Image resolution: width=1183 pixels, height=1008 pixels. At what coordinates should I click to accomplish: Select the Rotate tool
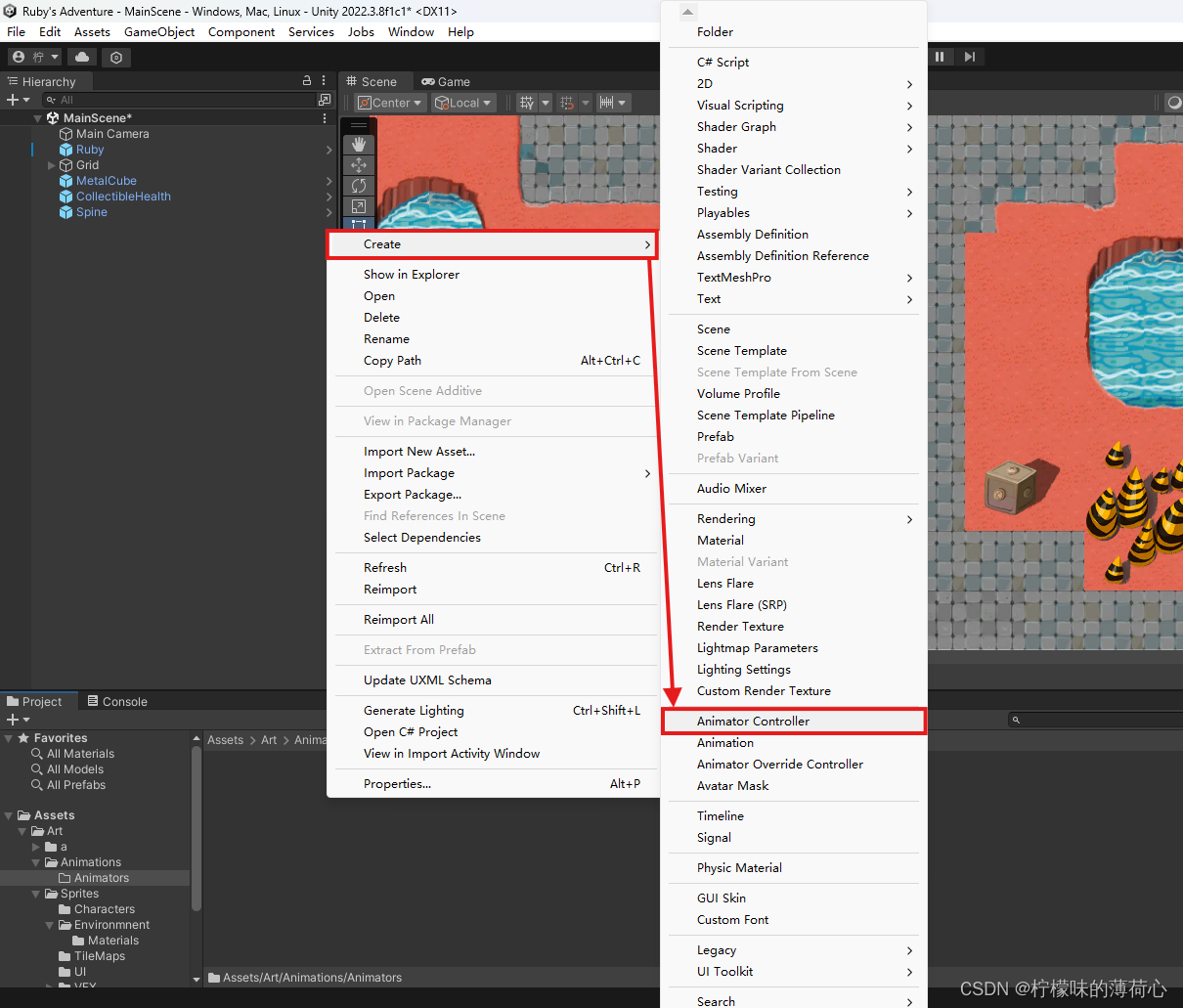(x=359, y=185)
